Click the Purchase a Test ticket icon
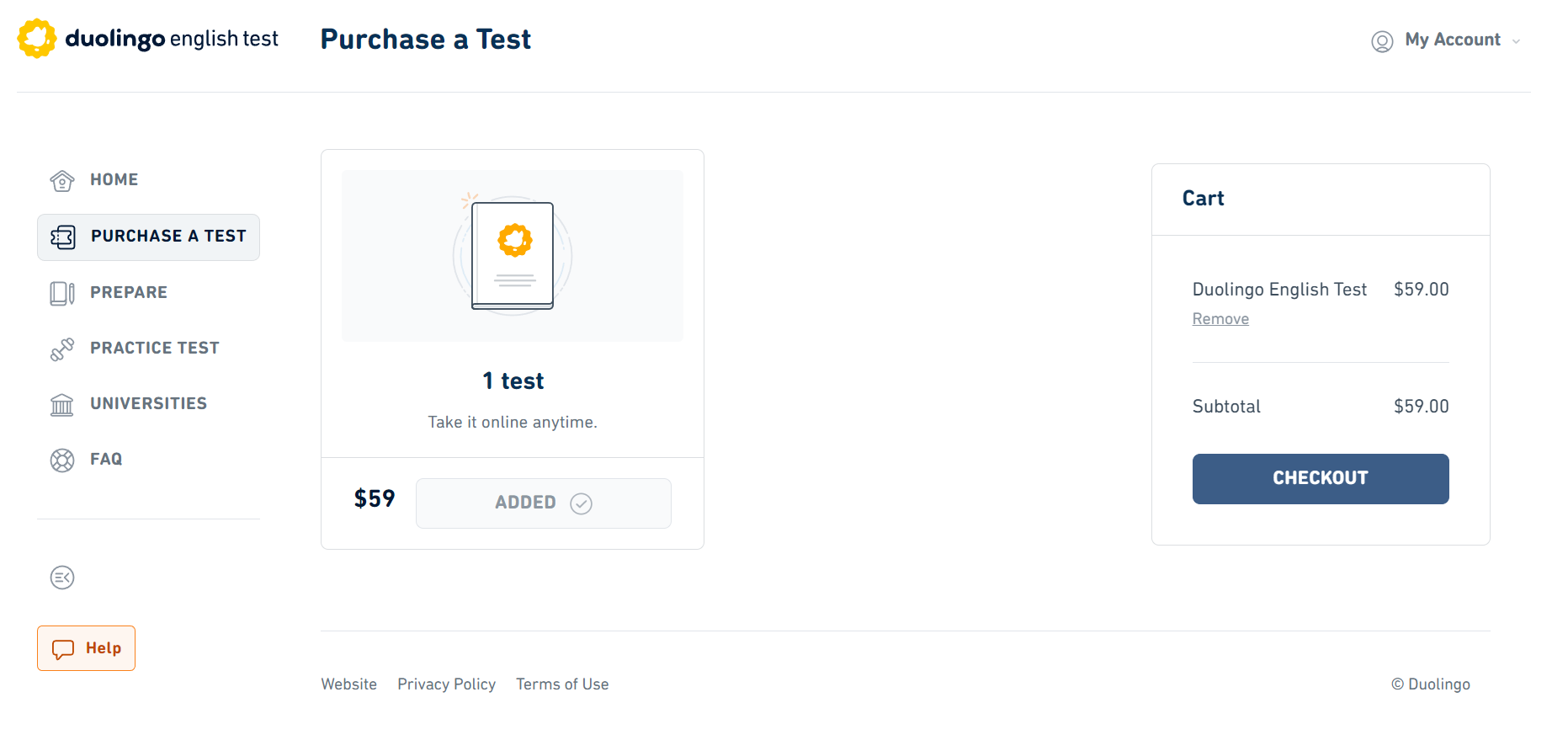Viewport: 1568px width, 740px height. 63,237
